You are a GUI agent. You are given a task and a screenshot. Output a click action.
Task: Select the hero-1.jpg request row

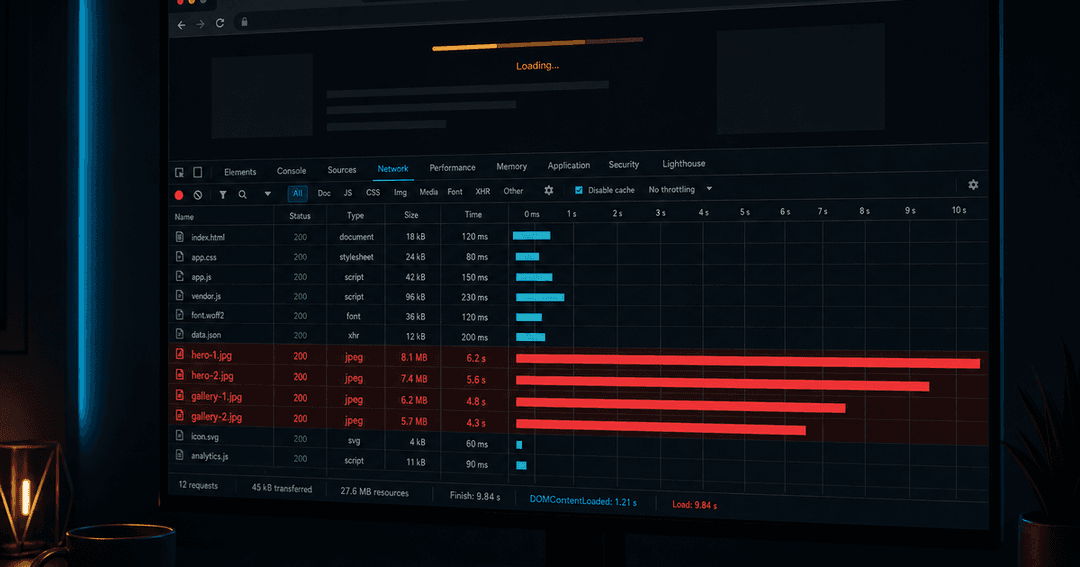click(x=579, y=357)
